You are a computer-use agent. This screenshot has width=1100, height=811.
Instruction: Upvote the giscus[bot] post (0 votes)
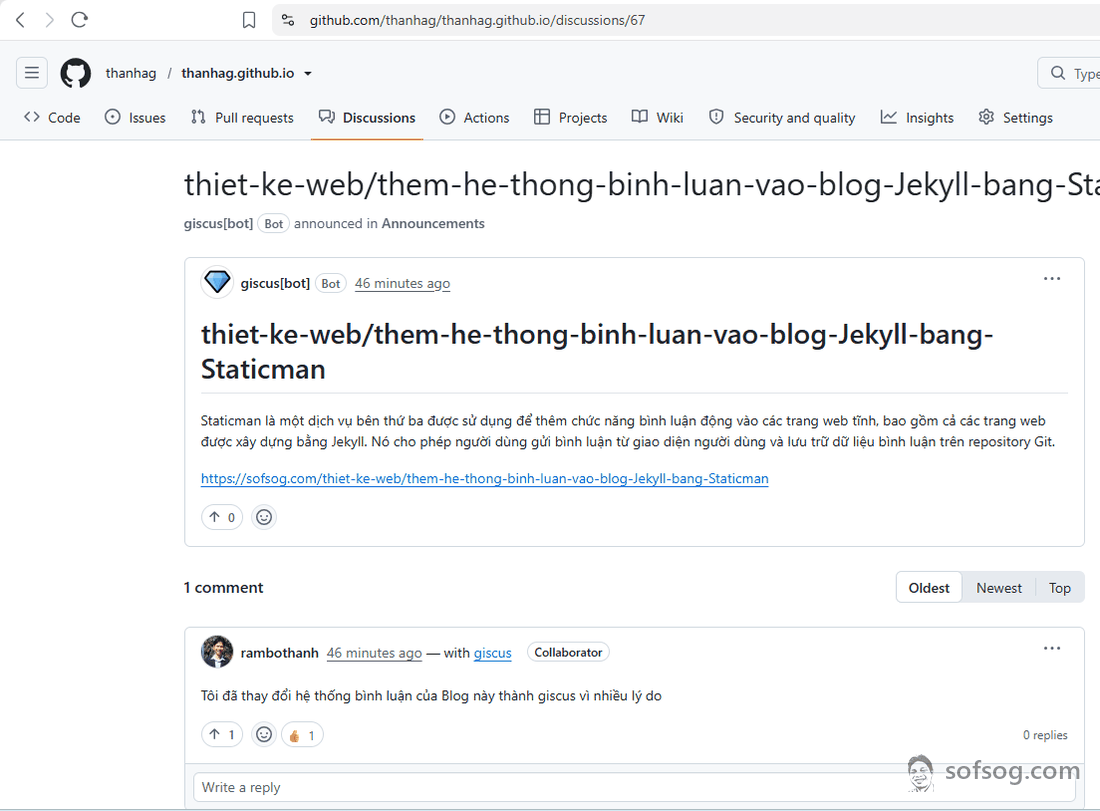[x=222, y=517]
